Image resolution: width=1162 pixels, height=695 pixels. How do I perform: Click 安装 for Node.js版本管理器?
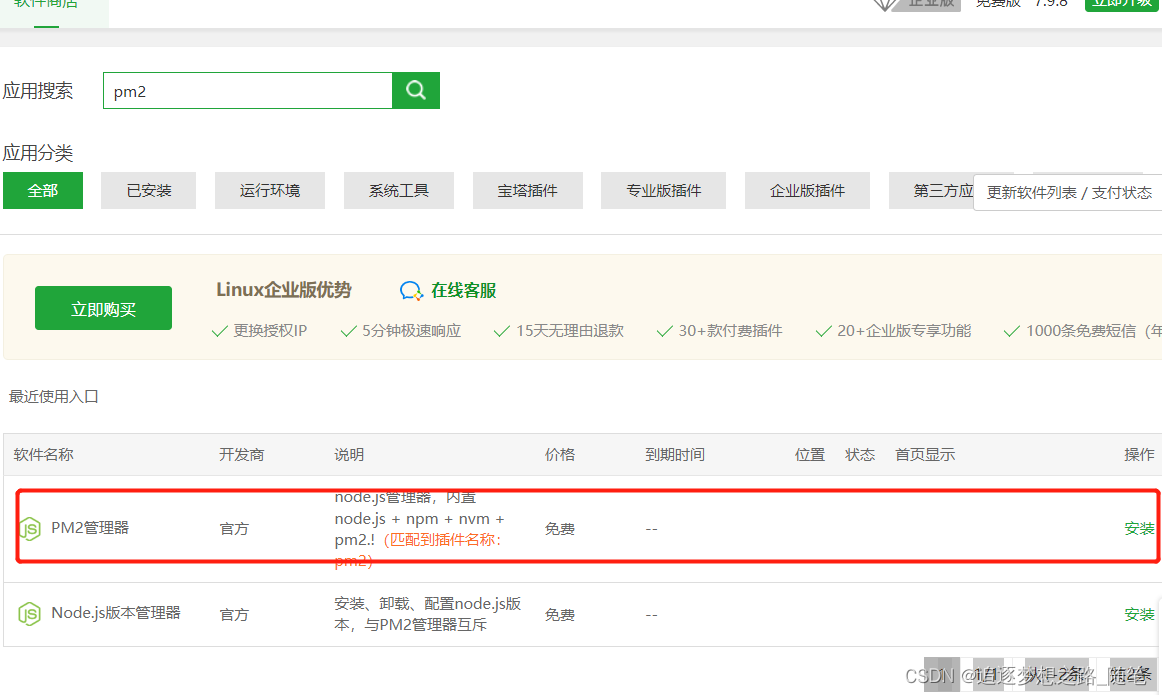pos(1139,614)
